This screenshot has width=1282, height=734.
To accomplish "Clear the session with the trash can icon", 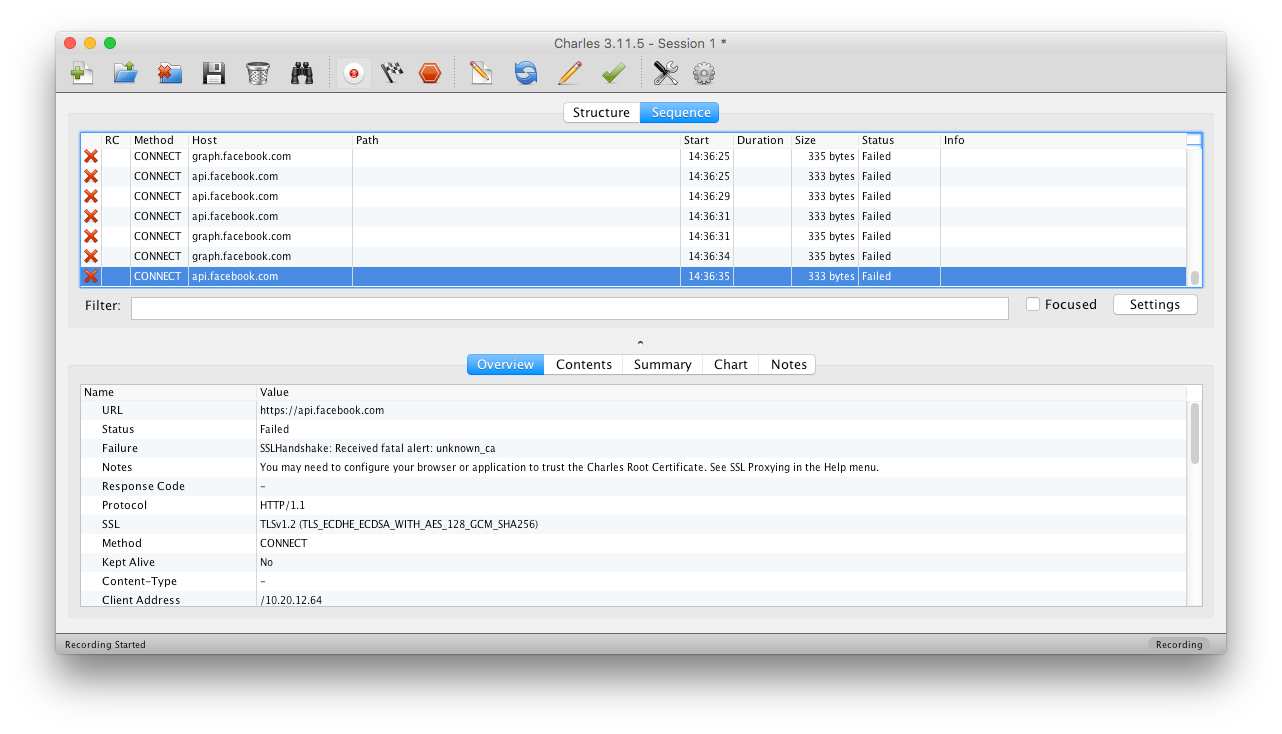I will click(x=258, y=73).
